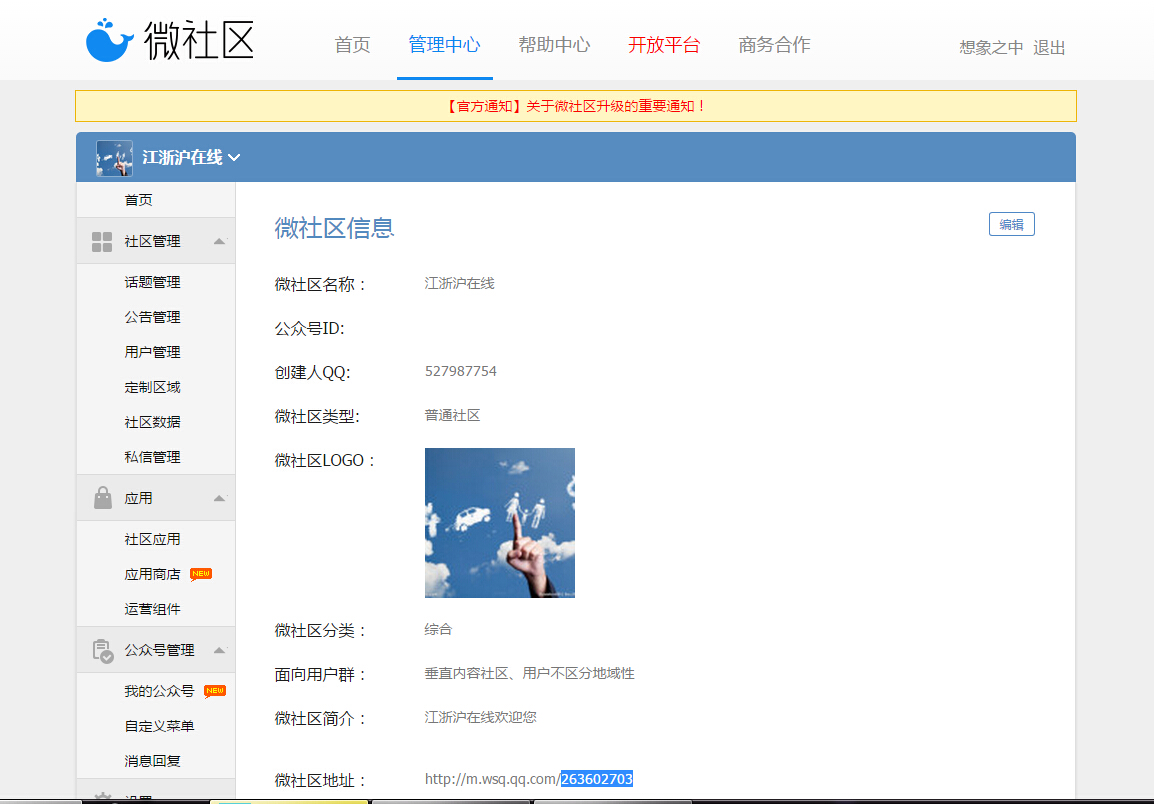The width and height of the screenshot is (1154, 804).
Task: Click the community type value 普通社区
Action: click(x=453, y=415)
